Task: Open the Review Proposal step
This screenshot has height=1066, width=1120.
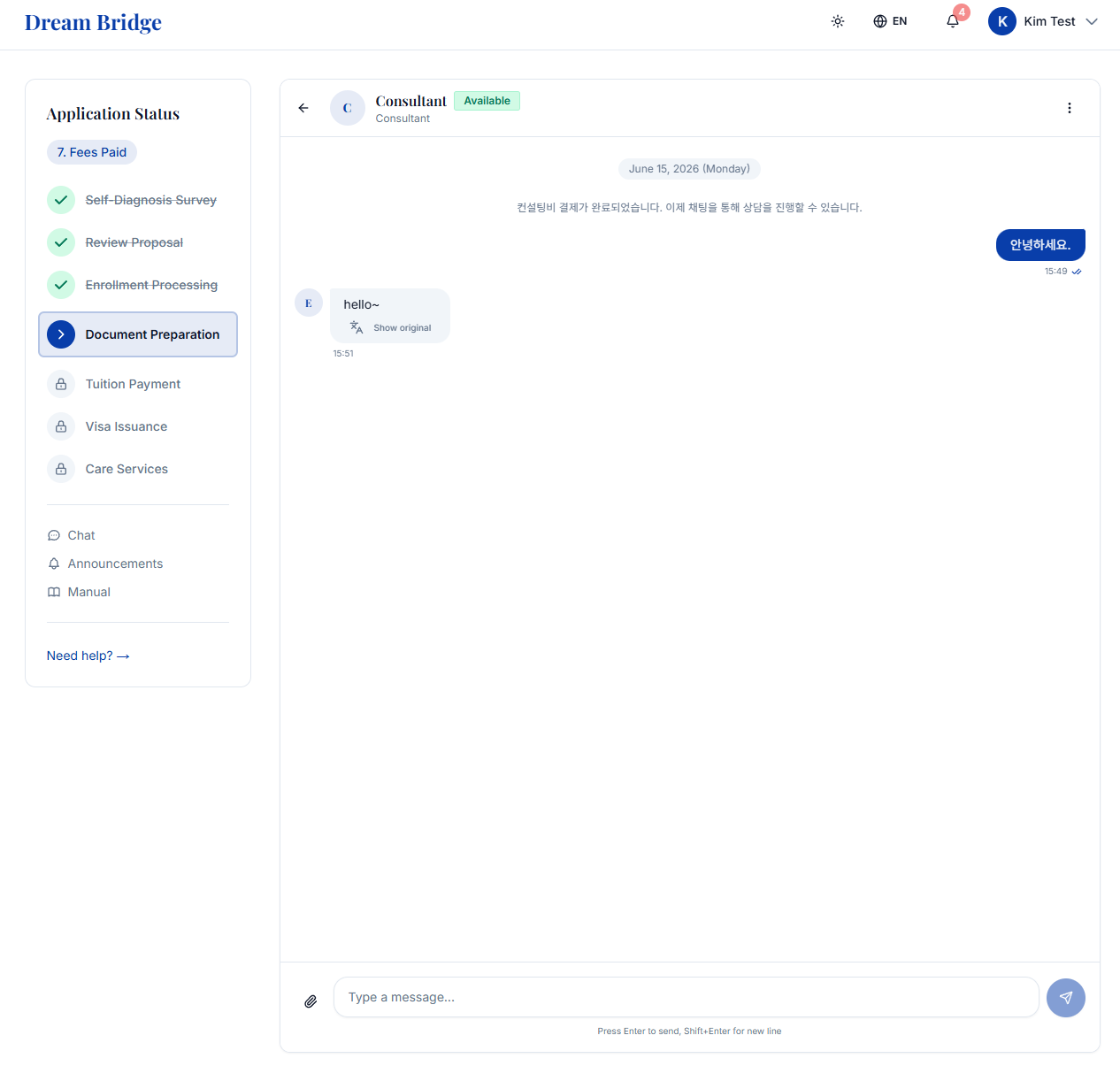Action: pyautogui.click(x=134, y=242)
